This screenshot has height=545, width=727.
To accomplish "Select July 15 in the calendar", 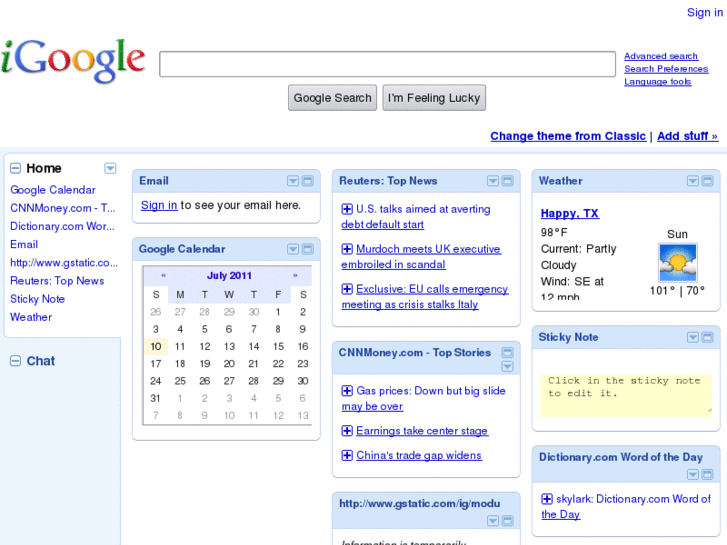I will pyautogui.click(x=278, y=346).
